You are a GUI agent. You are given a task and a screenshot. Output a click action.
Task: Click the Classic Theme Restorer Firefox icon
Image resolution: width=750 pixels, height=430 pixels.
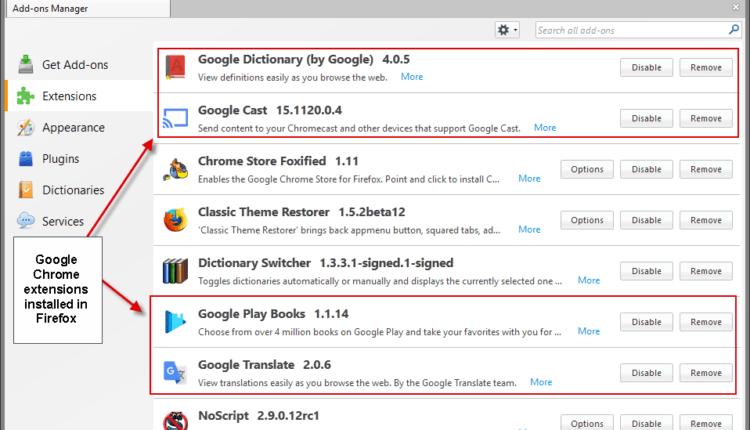pos(175,220)
